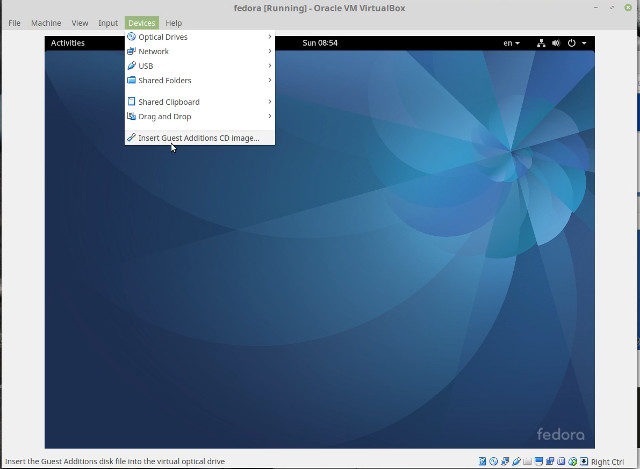Click the power icon in guest top bar
640x469 pixels.
point(572,43)
